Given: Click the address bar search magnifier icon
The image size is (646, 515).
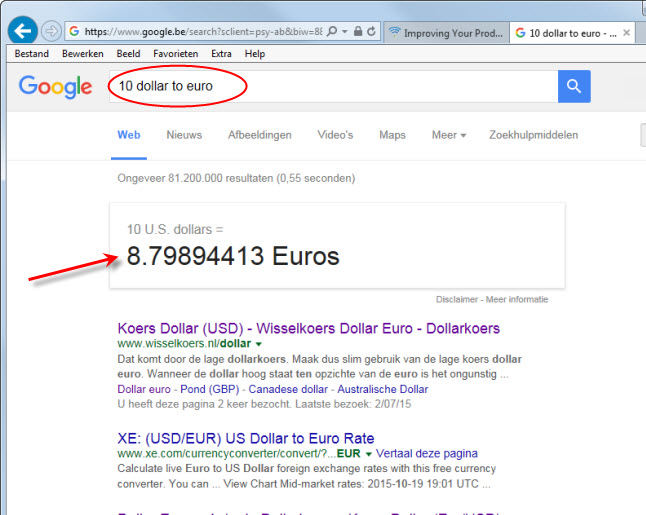Looking at the screenshot, I should (x=332, y=31).
